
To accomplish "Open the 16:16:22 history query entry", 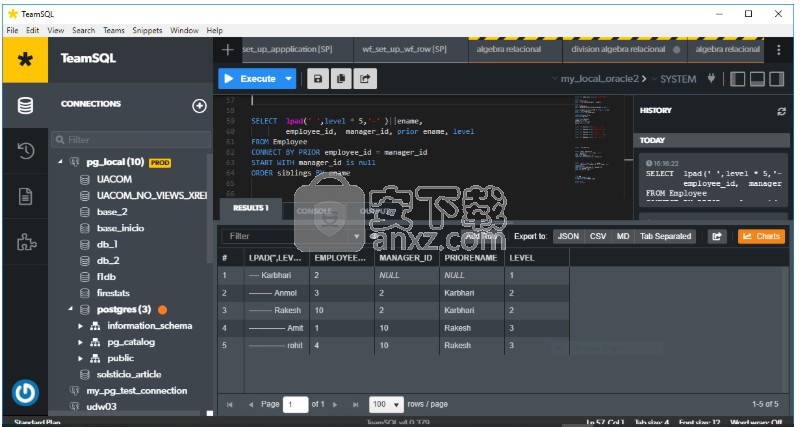I will 713,179.
